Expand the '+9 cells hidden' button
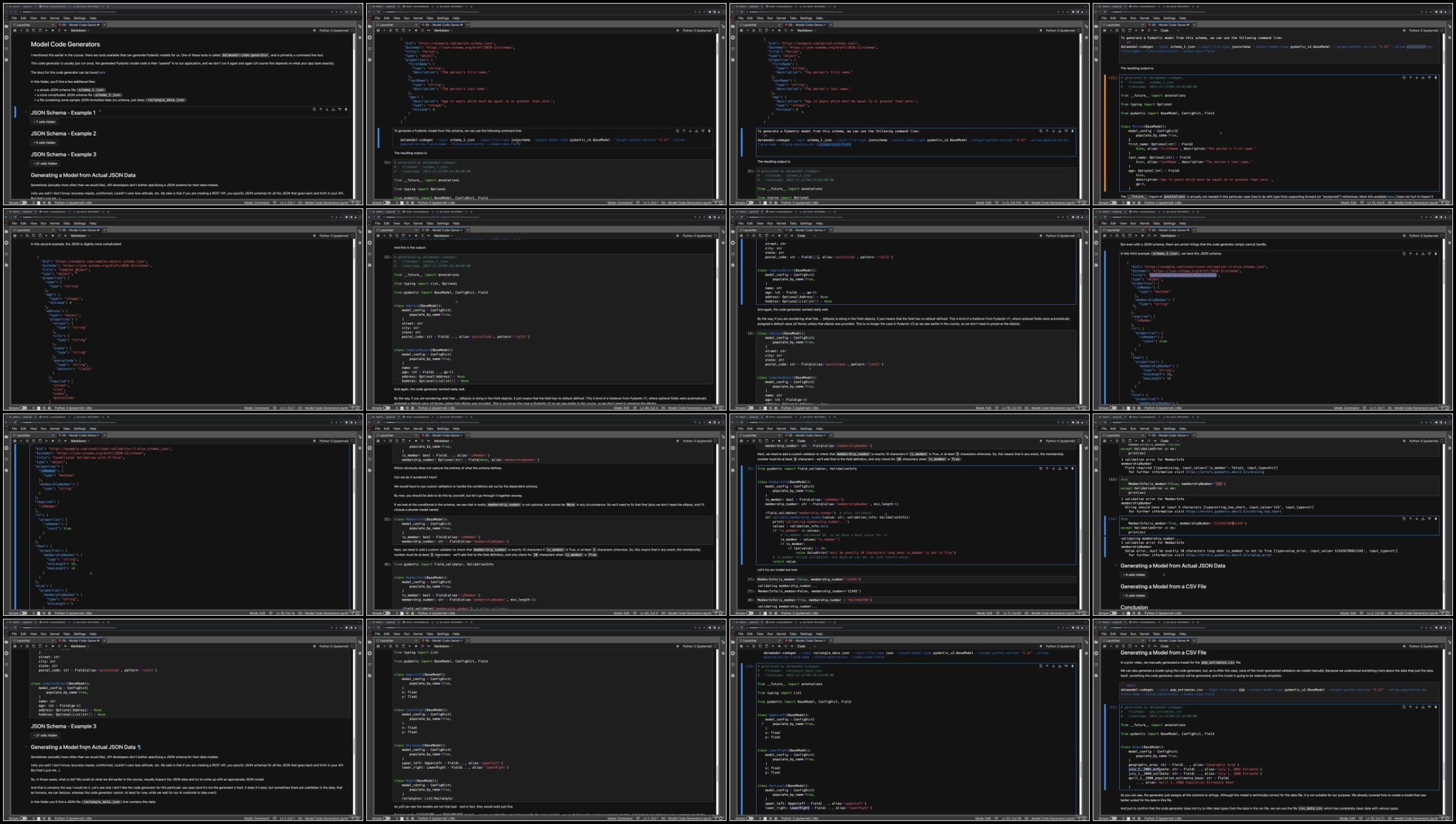This screenshot has width=1456, height=824. coord(44,143)
